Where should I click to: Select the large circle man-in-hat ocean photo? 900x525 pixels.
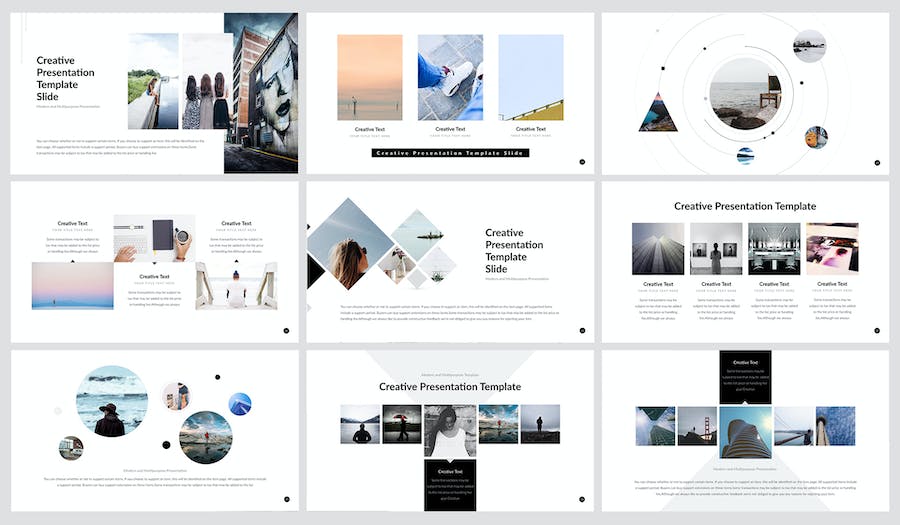tap(112, 401)
